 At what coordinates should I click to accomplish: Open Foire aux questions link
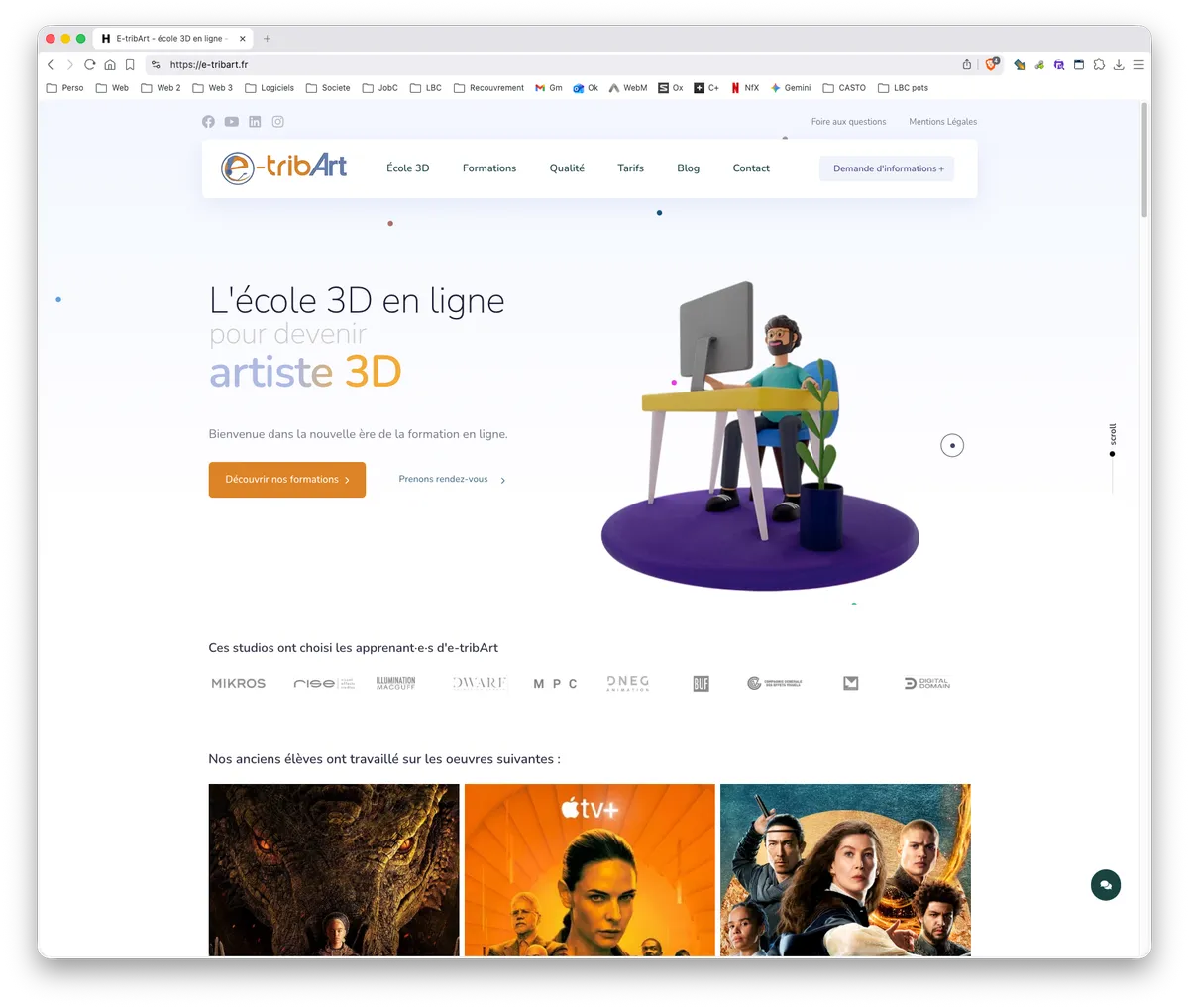(848, 122)
